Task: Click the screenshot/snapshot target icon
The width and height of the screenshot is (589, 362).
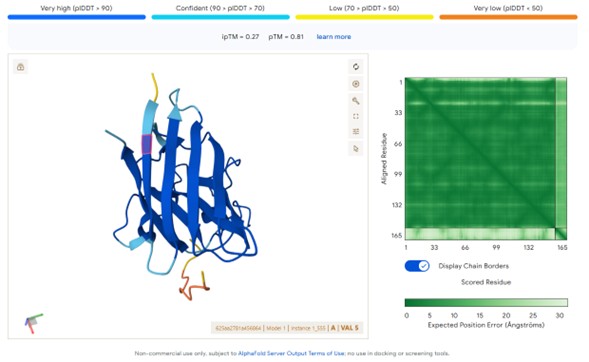Action: pyautogui.click(x=356, y=84)
